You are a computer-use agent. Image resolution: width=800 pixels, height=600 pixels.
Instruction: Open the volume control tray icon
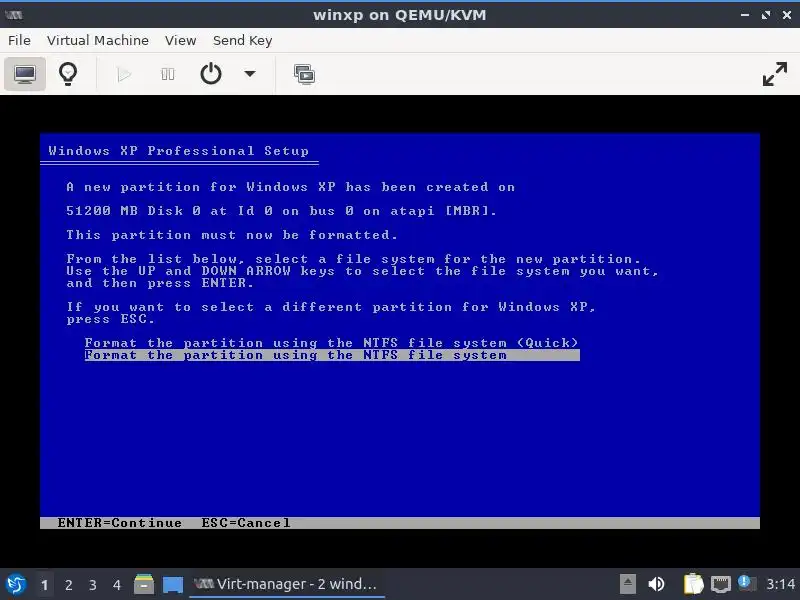[x=656, y=584]
